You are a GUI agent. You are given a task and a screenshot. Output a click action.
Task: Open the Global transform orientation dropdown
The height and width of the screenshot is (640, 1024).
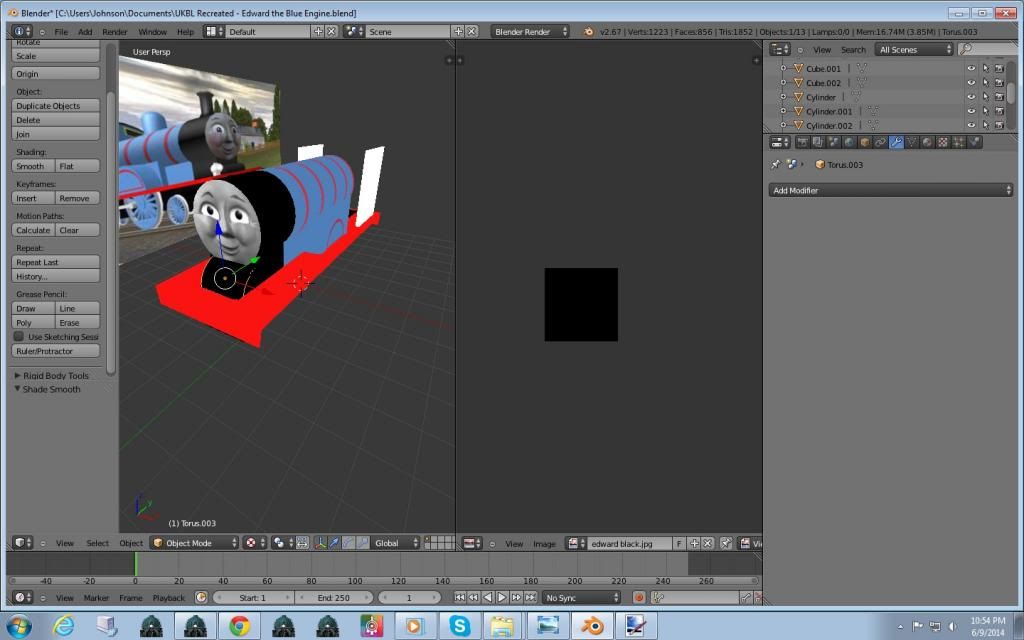[396, 543]
